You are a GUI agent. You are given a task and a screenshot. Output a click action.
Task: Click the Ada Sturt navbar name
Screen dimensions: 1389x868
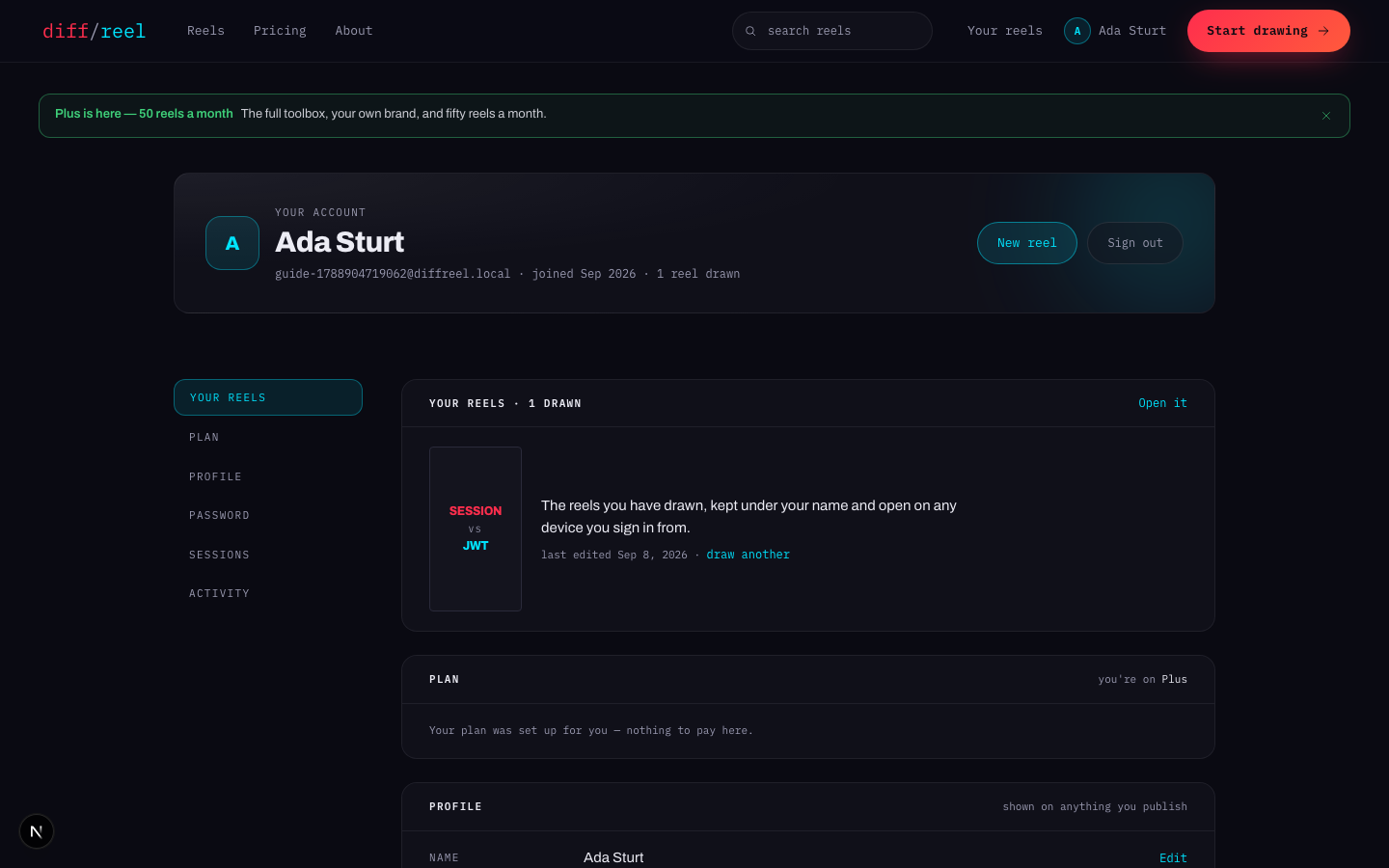click(x=1132, y=31)
